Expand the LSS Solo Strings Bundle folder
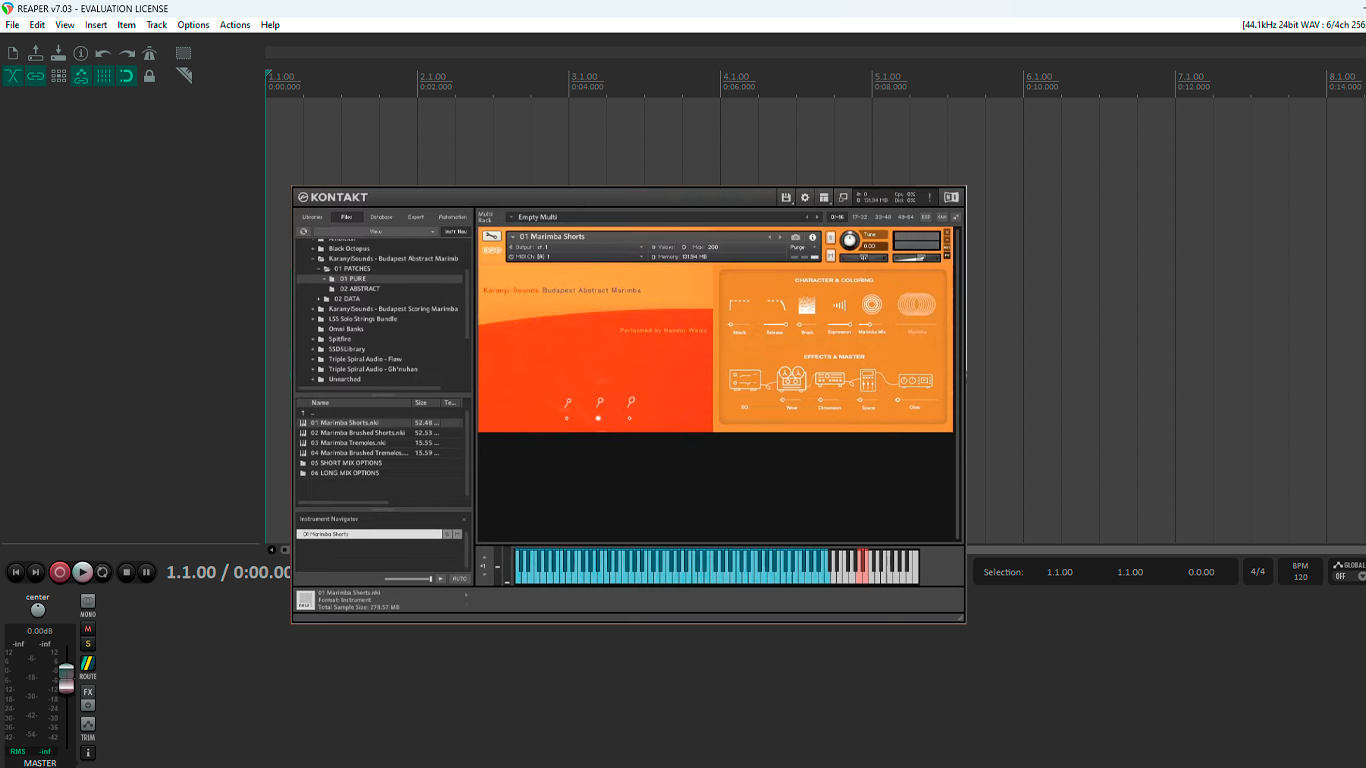The width and height of the screenshot is (1366, 768). coord(313,319)
